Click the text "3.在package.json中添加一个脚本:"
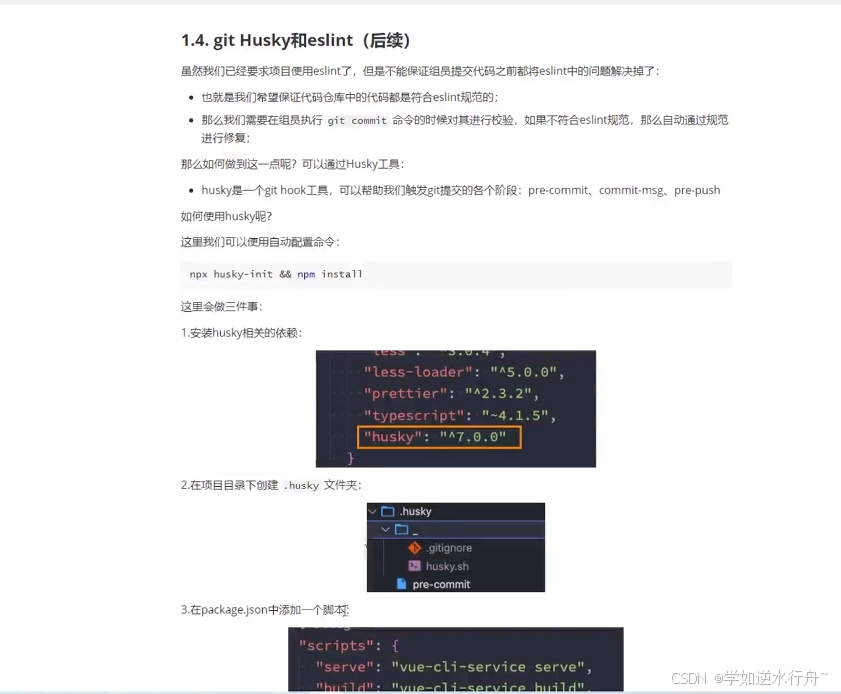Screen dimensions: 841x694 pos(265,610)
